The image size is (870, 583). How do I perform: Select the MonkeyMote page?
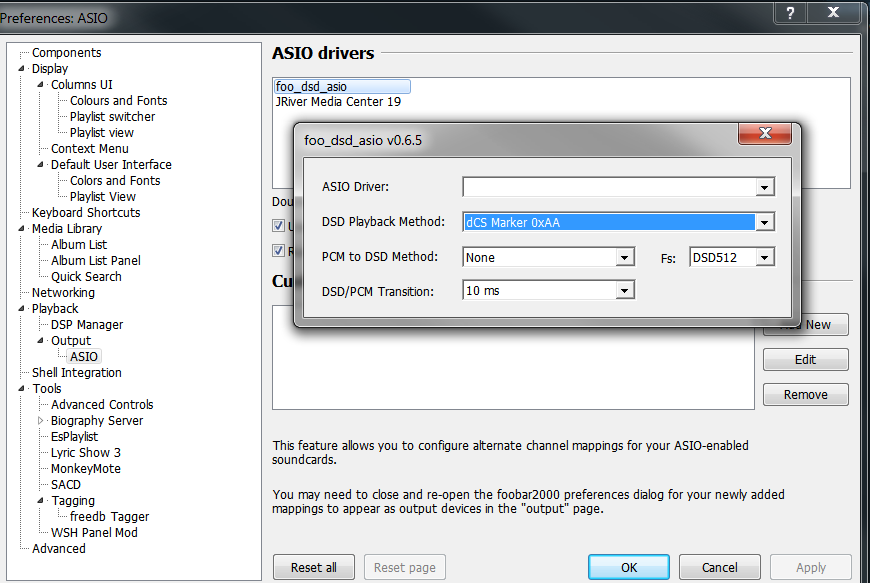coord(85,469)
